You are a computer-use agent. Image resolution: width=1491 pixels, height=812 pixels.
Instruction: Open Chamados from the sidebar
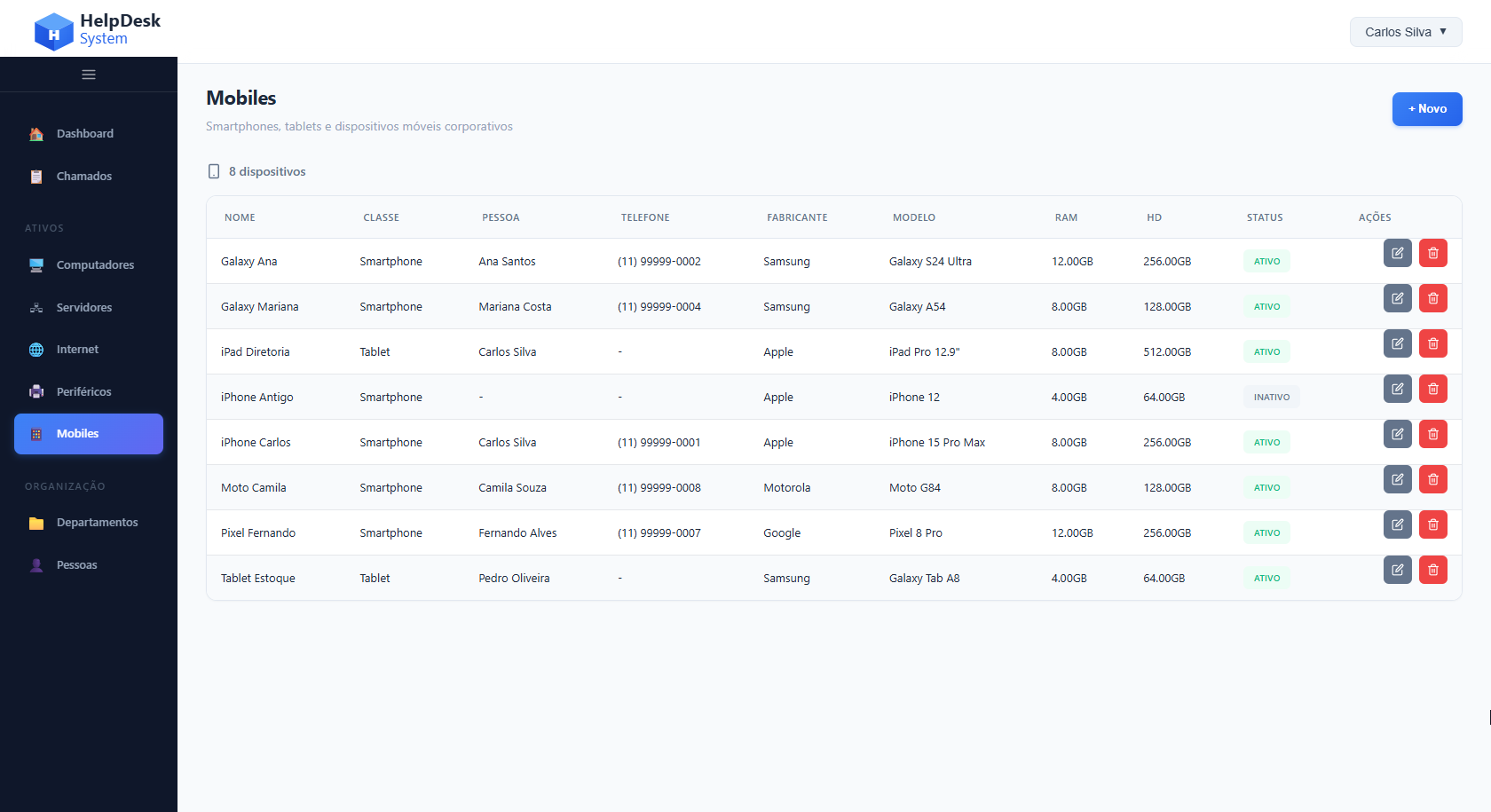tap(84, 177)
